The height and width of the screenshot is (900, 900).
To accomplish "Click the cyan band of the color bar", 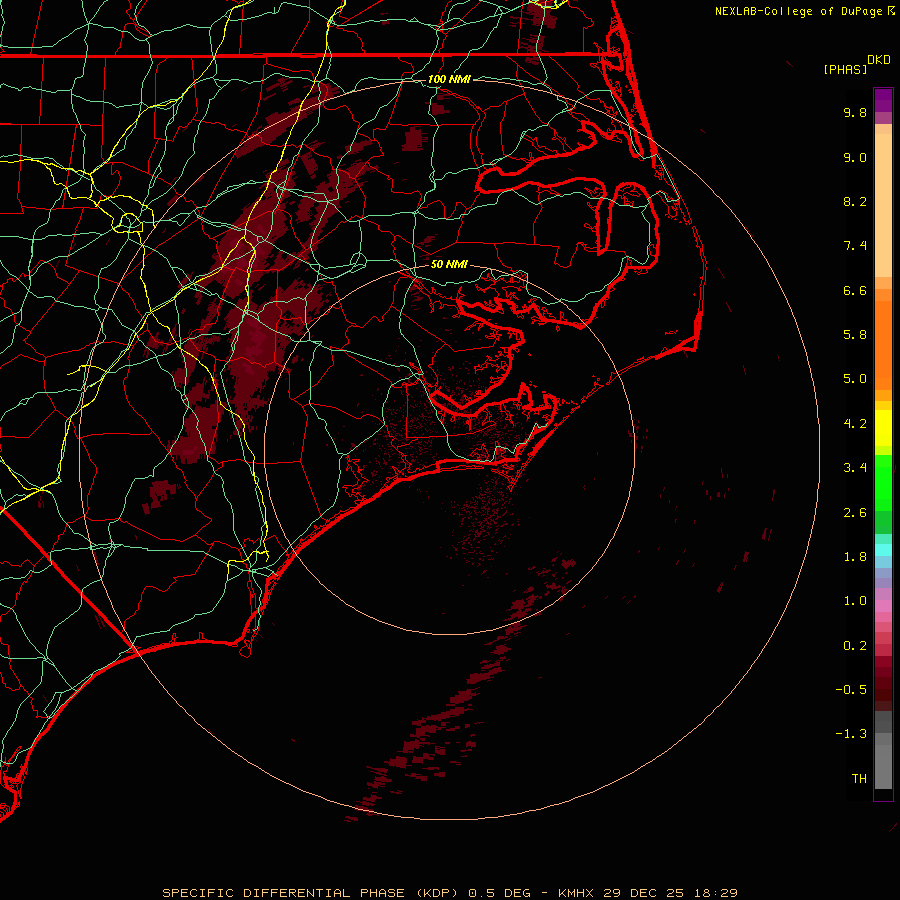I will point(883,549).
